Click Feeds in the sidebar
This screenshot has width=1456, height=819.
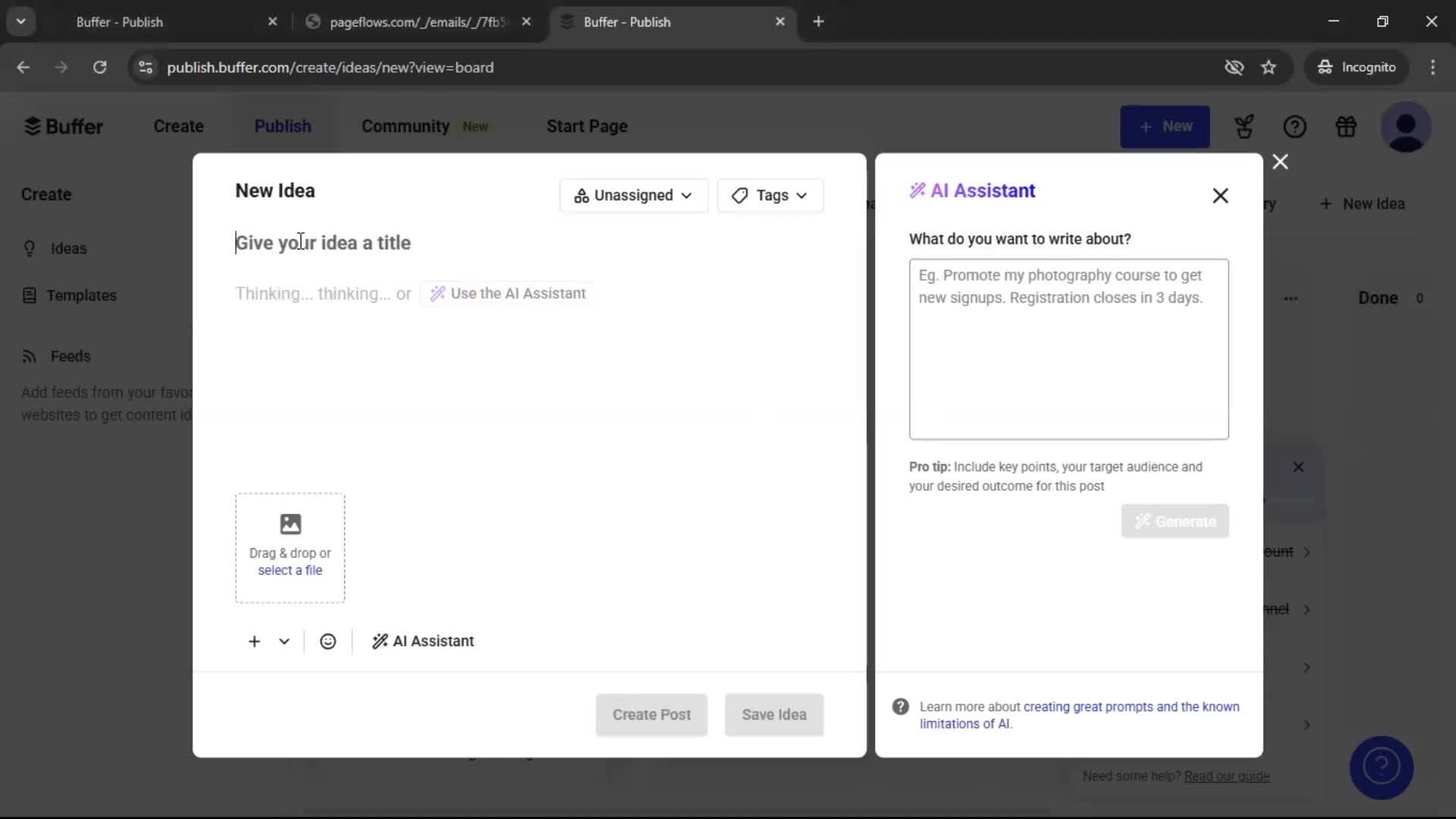pos(70,356)
